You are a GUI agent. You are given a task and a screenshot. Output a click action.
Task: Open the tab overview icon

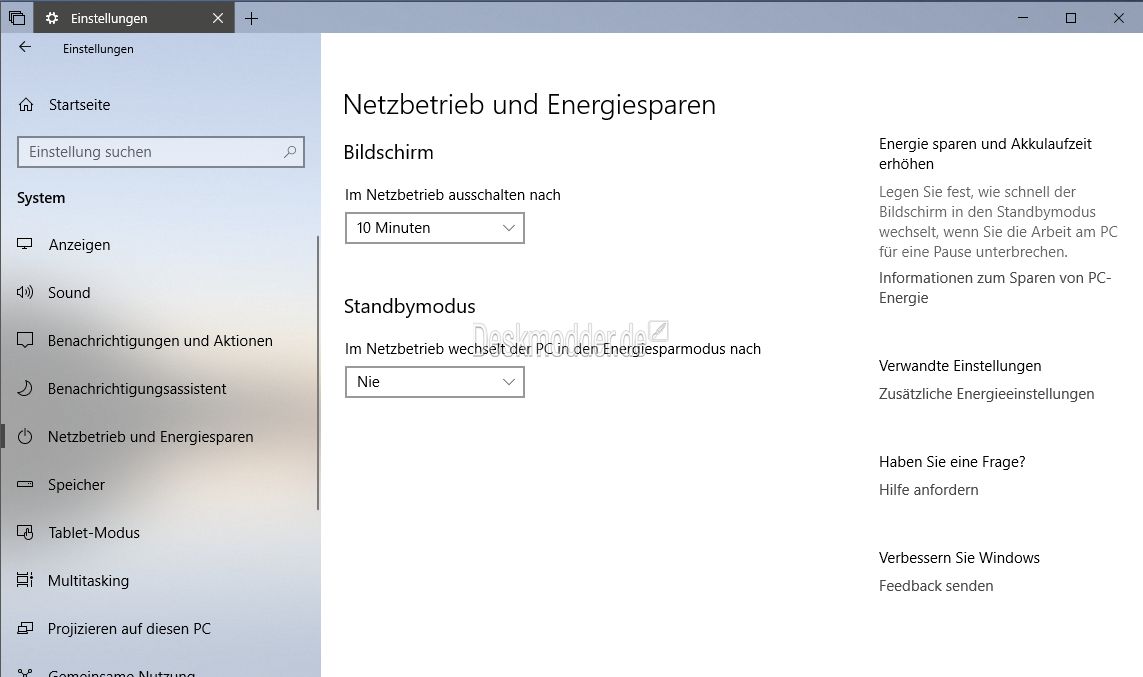click(x=17, y=18)
